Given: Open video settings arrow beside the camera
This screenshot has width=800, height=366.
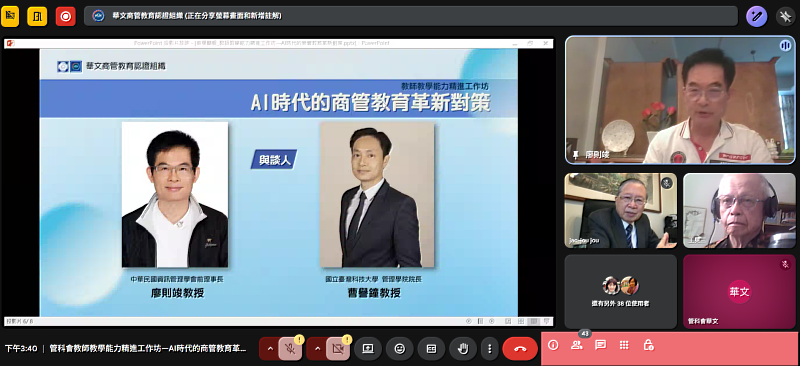Looking at the screenshot, I should [x=317, y=349].
